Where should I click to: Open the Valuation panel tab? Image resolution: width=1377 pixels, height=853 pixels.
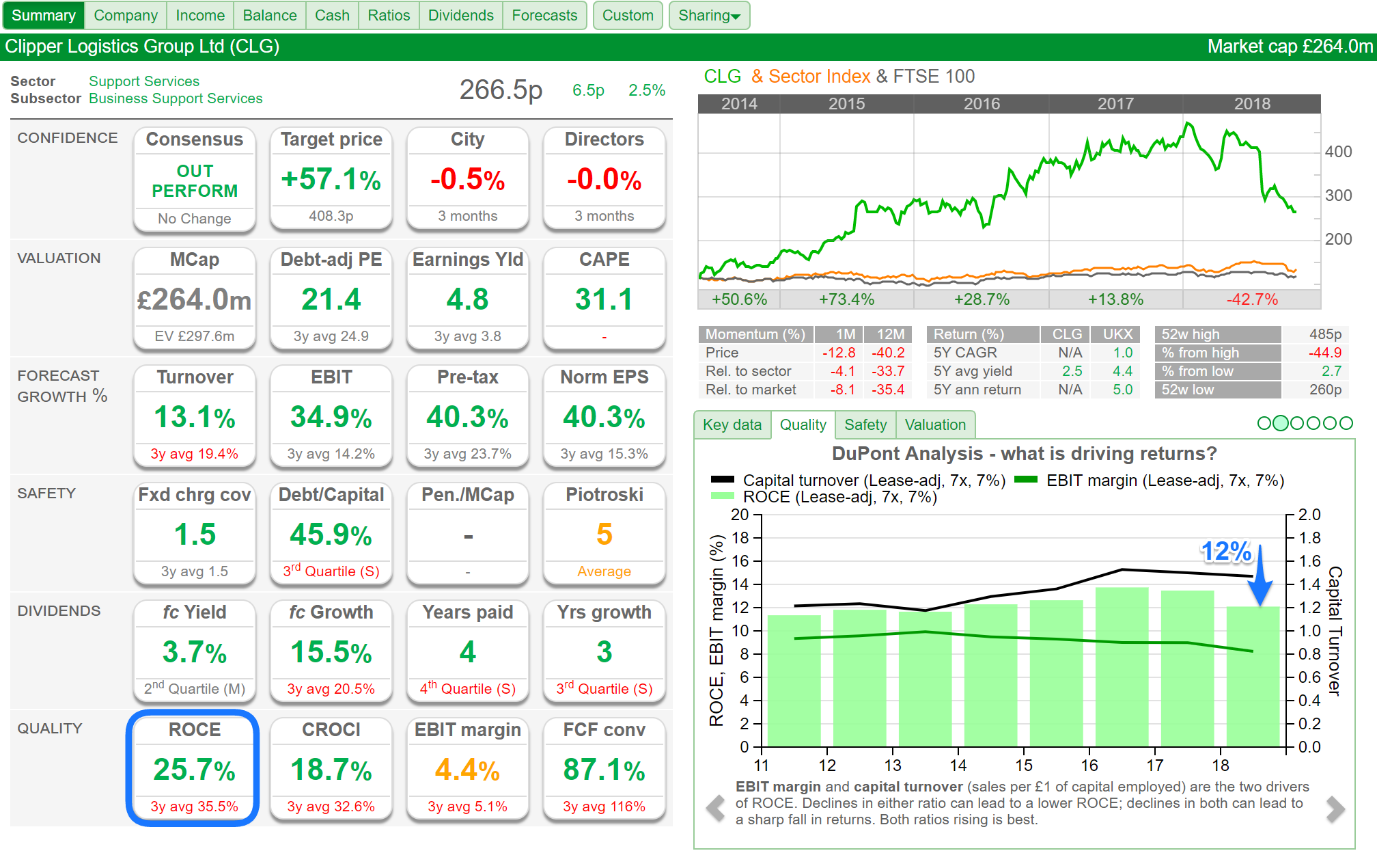point(935,425)
